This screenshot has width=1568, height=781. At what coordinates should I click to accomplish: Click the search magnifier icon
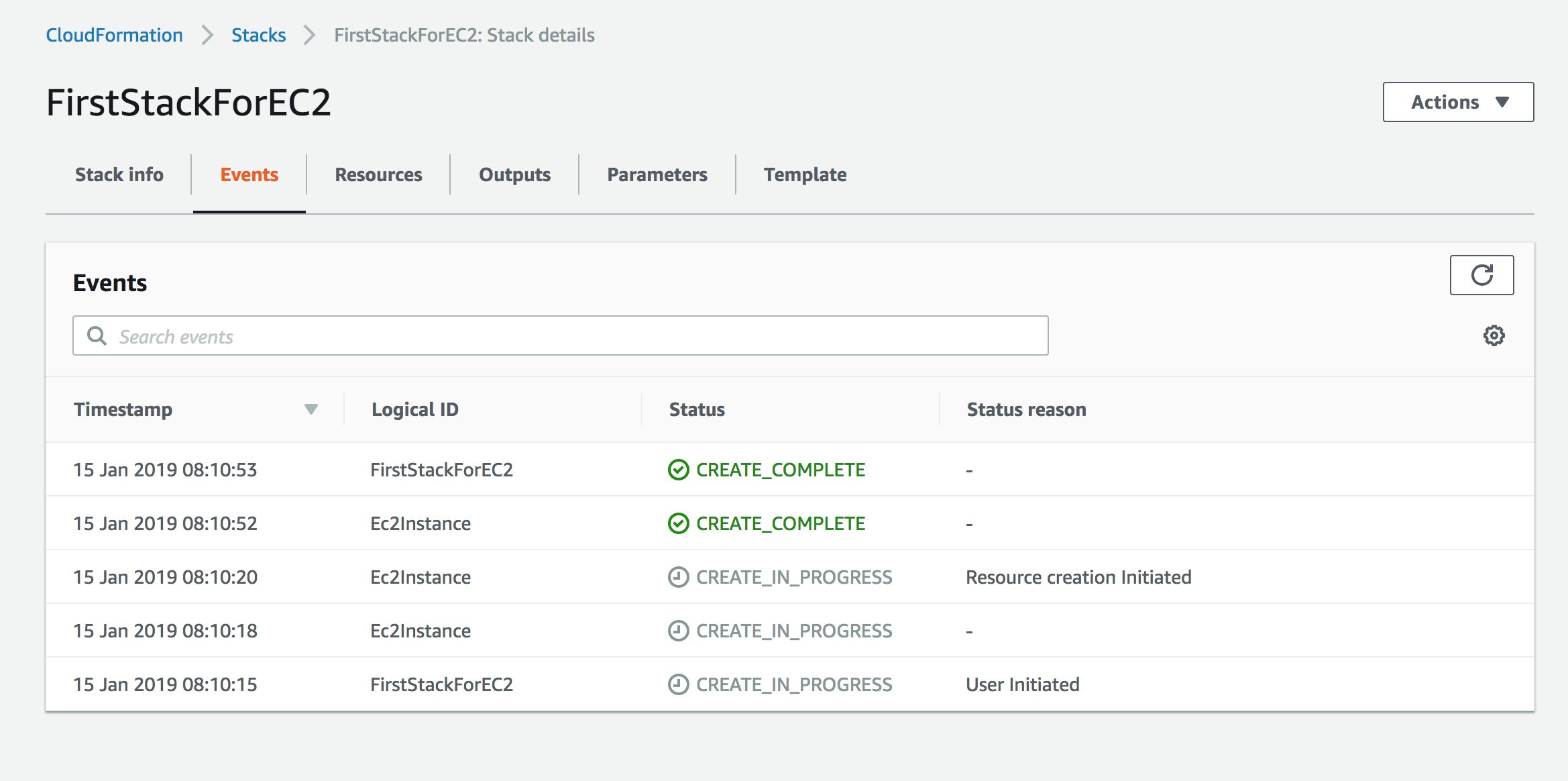(x=97, y=336)
